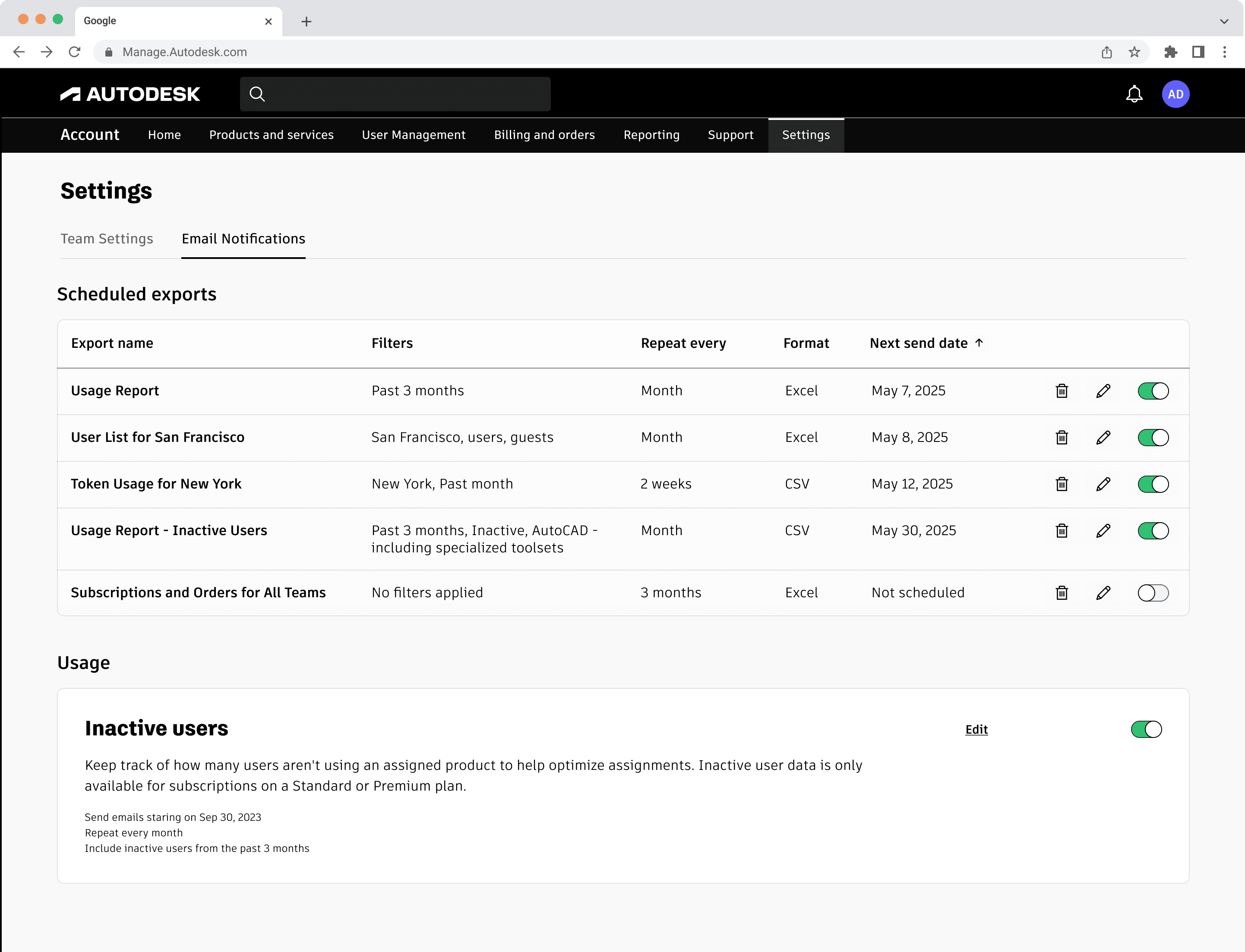
Task: Switch to the Team Settings tab
Action: [x=107, y=239]
